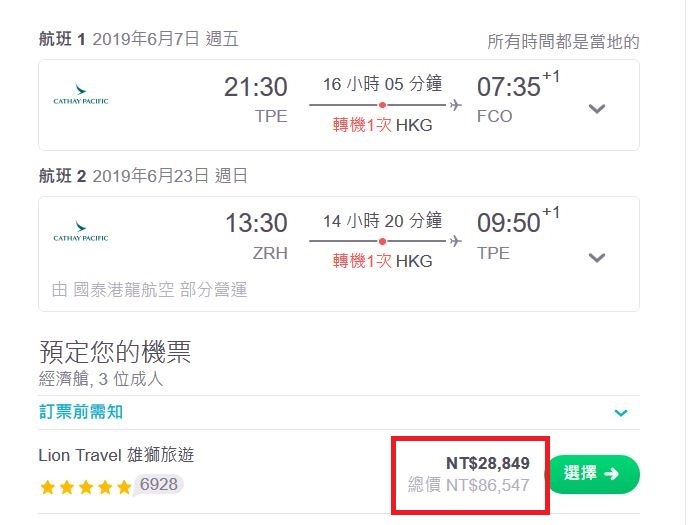Viewport: 697px width, 525px height.
Task: Click airplane icon on flight 2 route line
Action: (456, 241)
